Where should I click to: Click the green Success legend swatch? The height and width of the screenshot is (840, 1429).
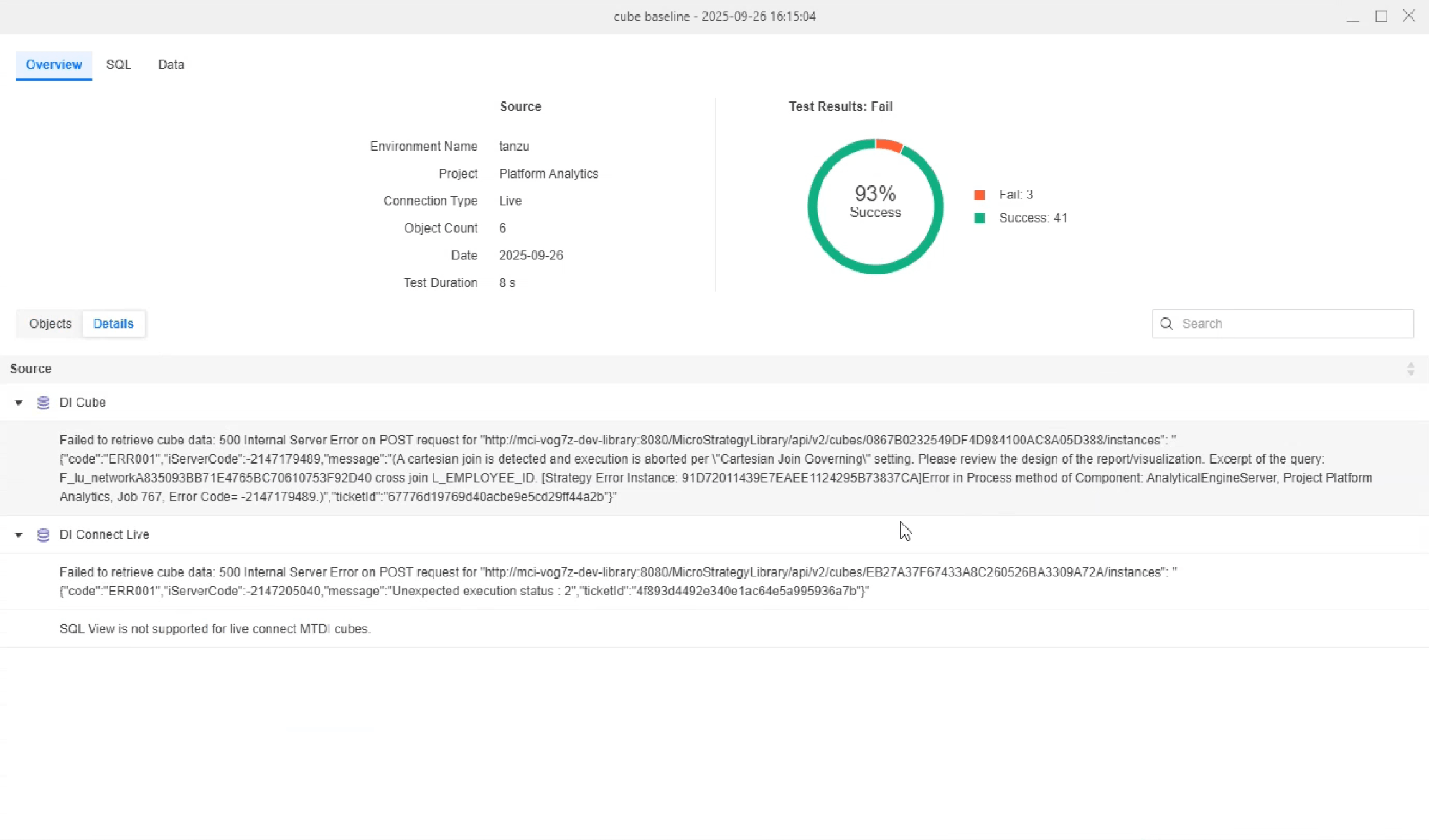pyautogui.click(x=980, y=218)
